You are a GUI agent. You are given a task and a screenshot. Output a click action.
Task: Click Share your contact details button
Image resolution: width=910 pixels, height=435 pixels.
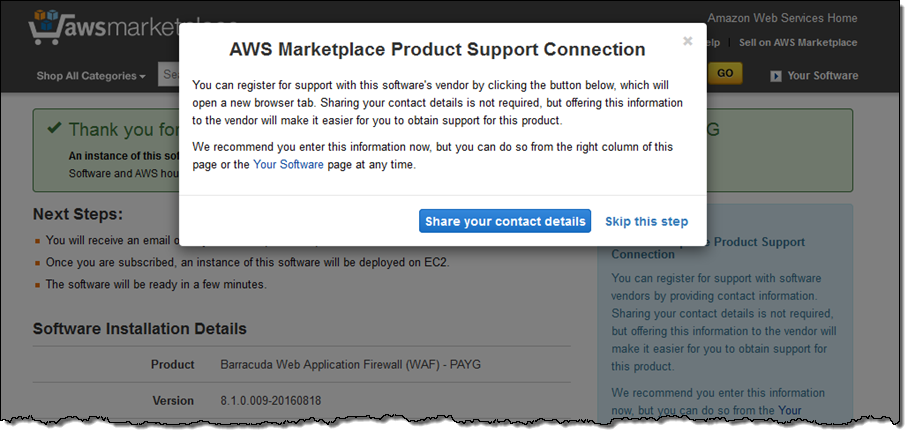505,221
